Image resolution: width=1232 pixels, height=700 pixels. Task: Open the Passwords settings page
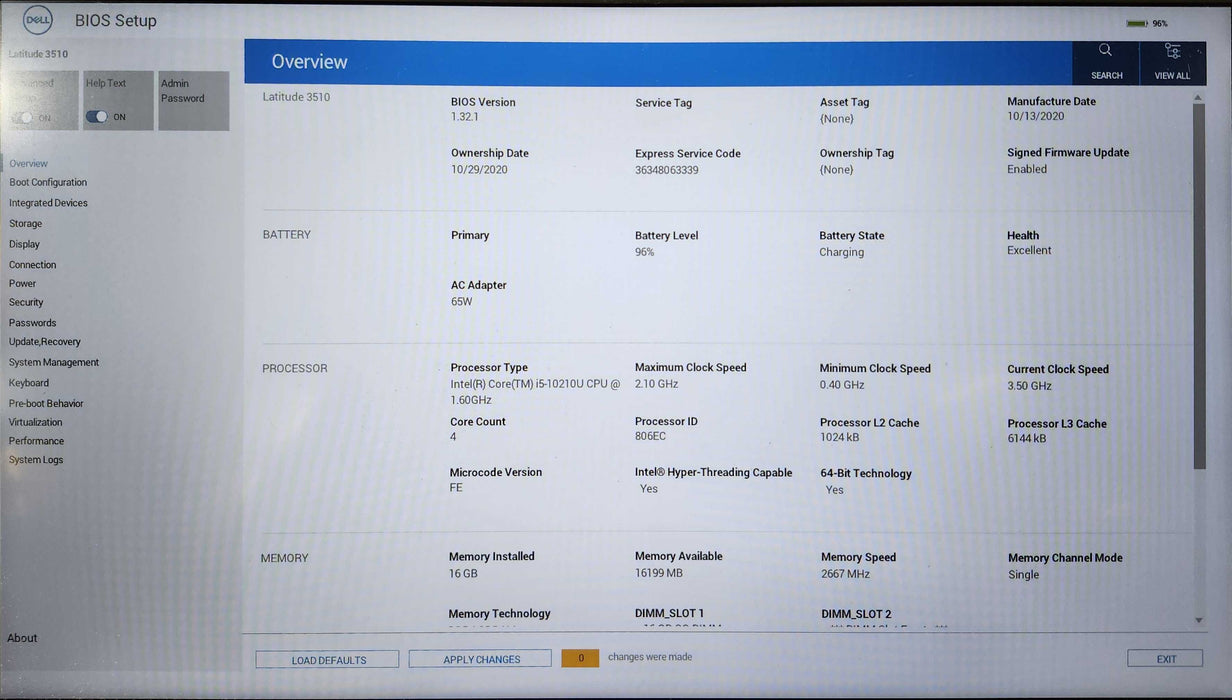tap(31, 322)
